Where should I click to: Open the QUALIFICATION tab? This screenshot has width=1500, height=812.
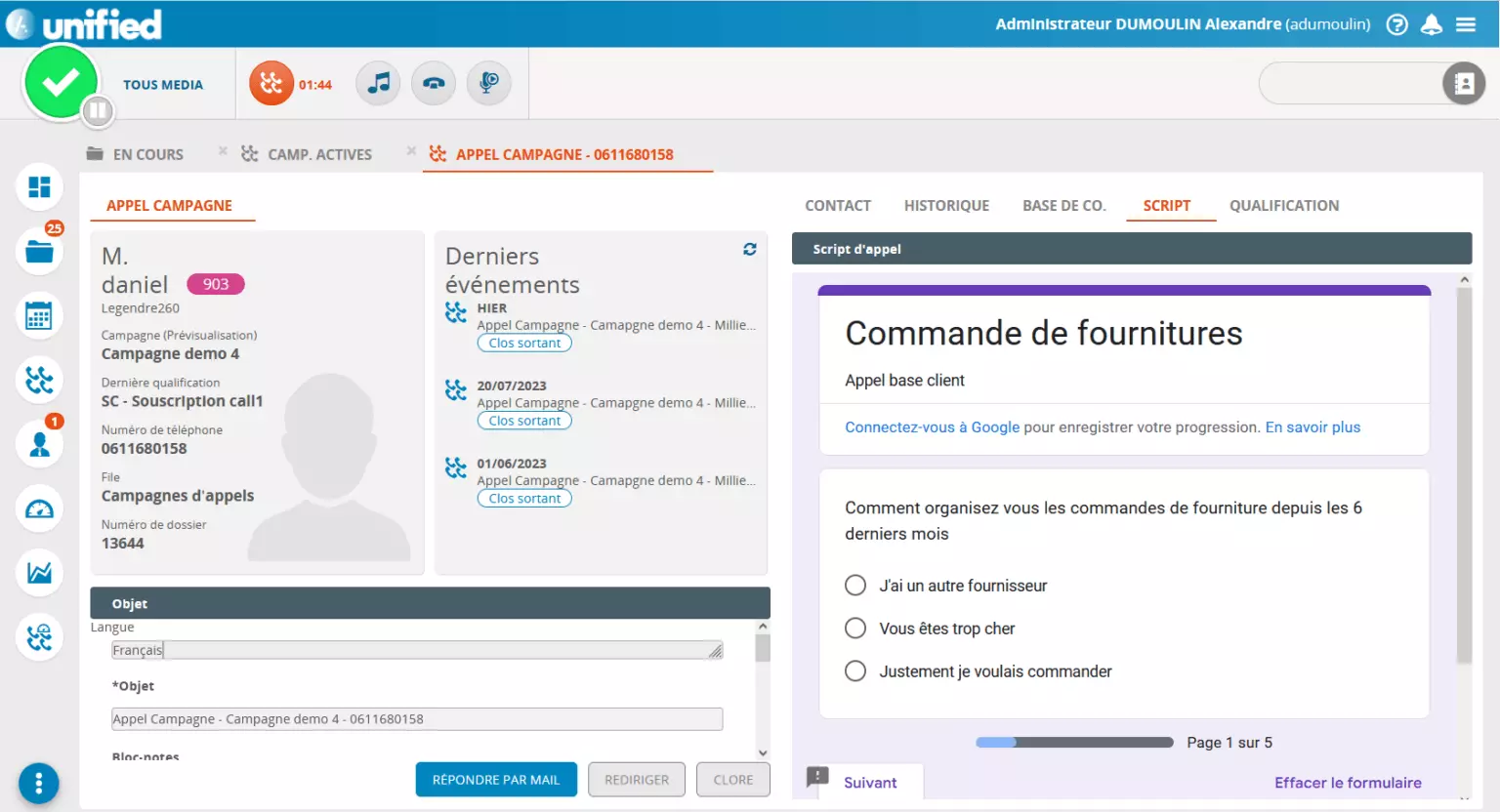point(1284,206)
